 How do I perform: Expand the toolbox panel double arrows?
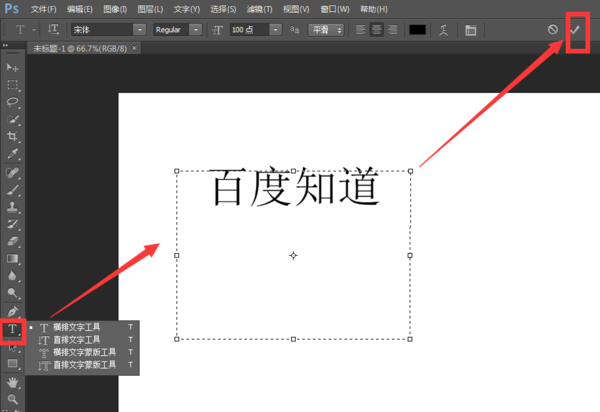5,46
